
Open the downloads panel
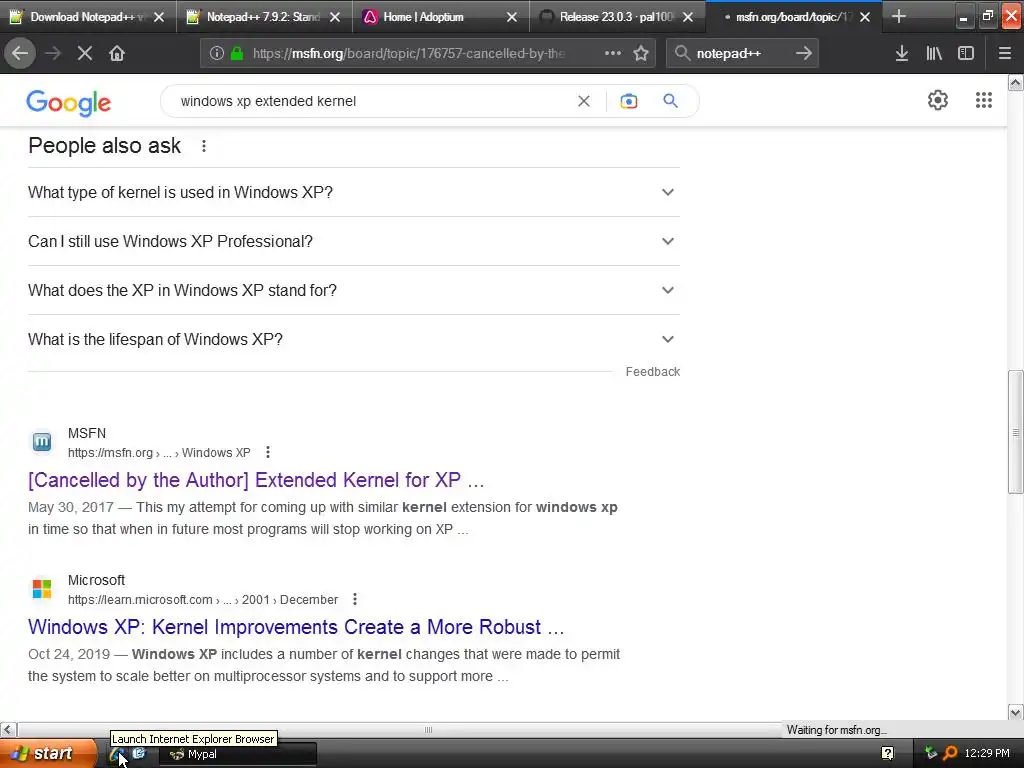tap(902, 54)
